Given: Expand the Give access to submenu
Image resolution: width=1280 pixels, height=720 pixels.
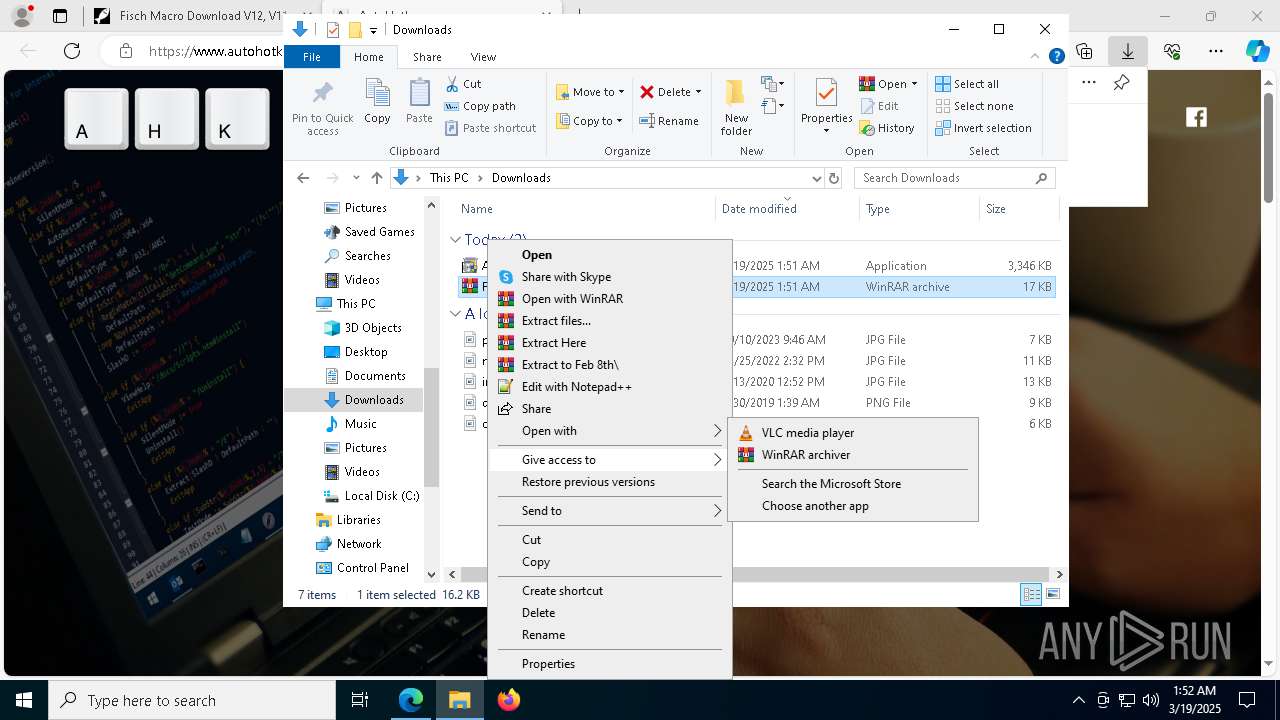Looking at the screenshot, I should (x=610, y=460).
